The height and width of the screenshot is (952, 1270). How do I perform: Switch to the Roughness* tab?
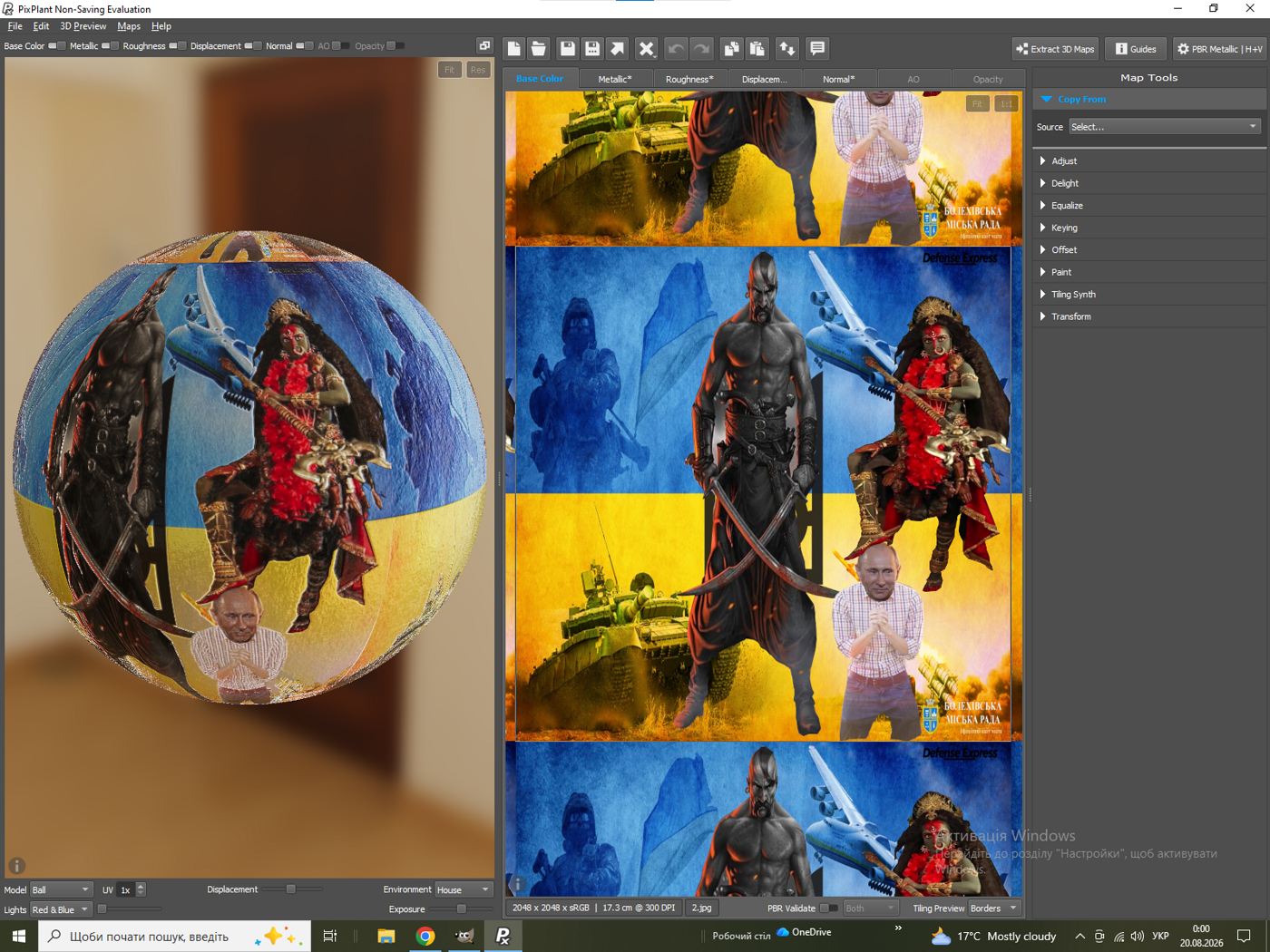tap(689, 79)
